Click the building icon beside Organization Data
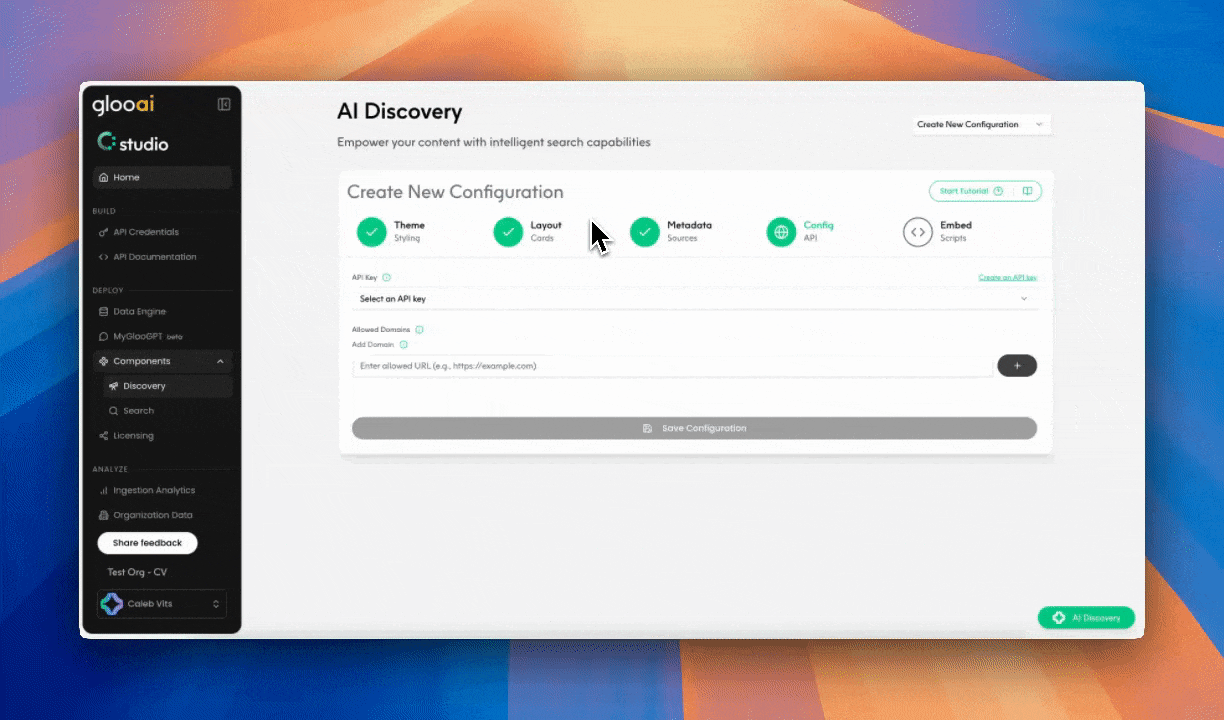 [x=103, y=516]
